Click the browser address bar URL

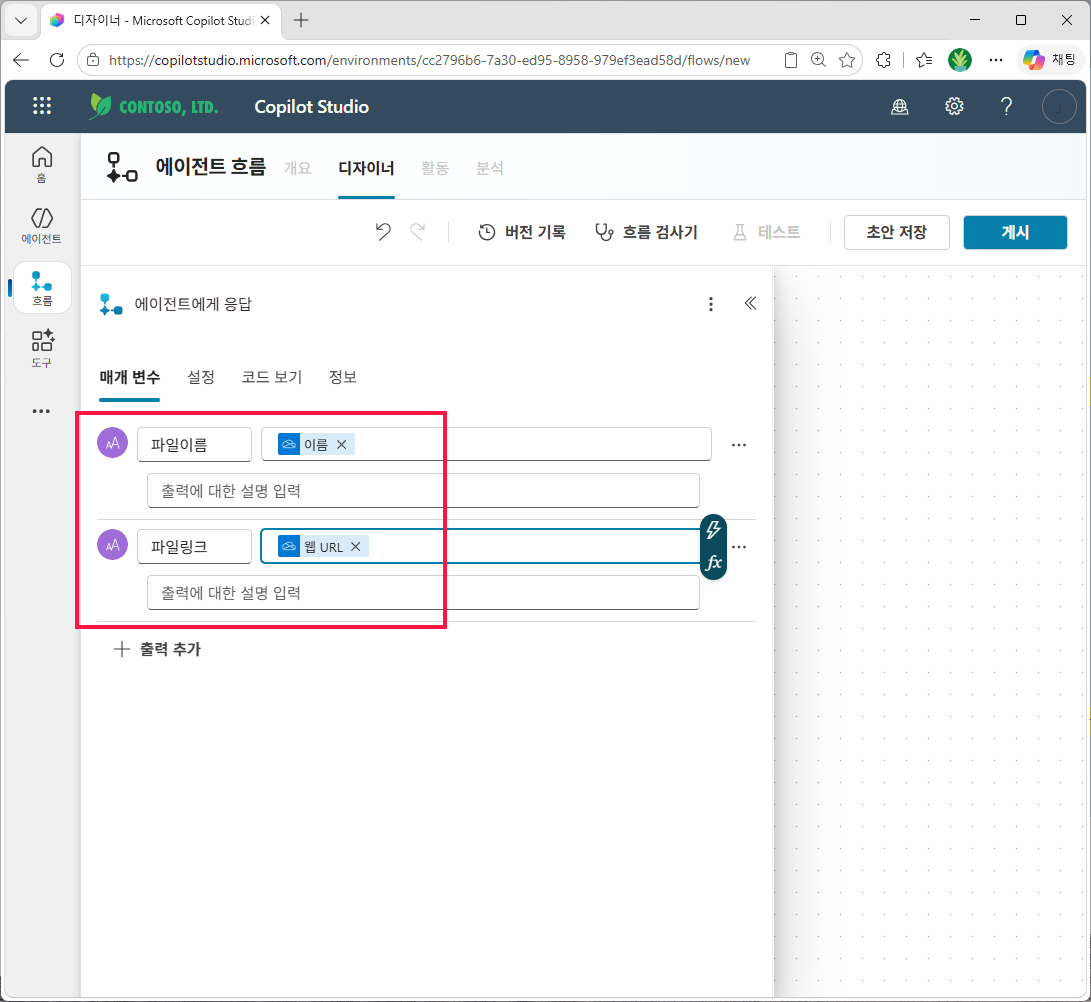pyautogui.click(x=429, y=61)
